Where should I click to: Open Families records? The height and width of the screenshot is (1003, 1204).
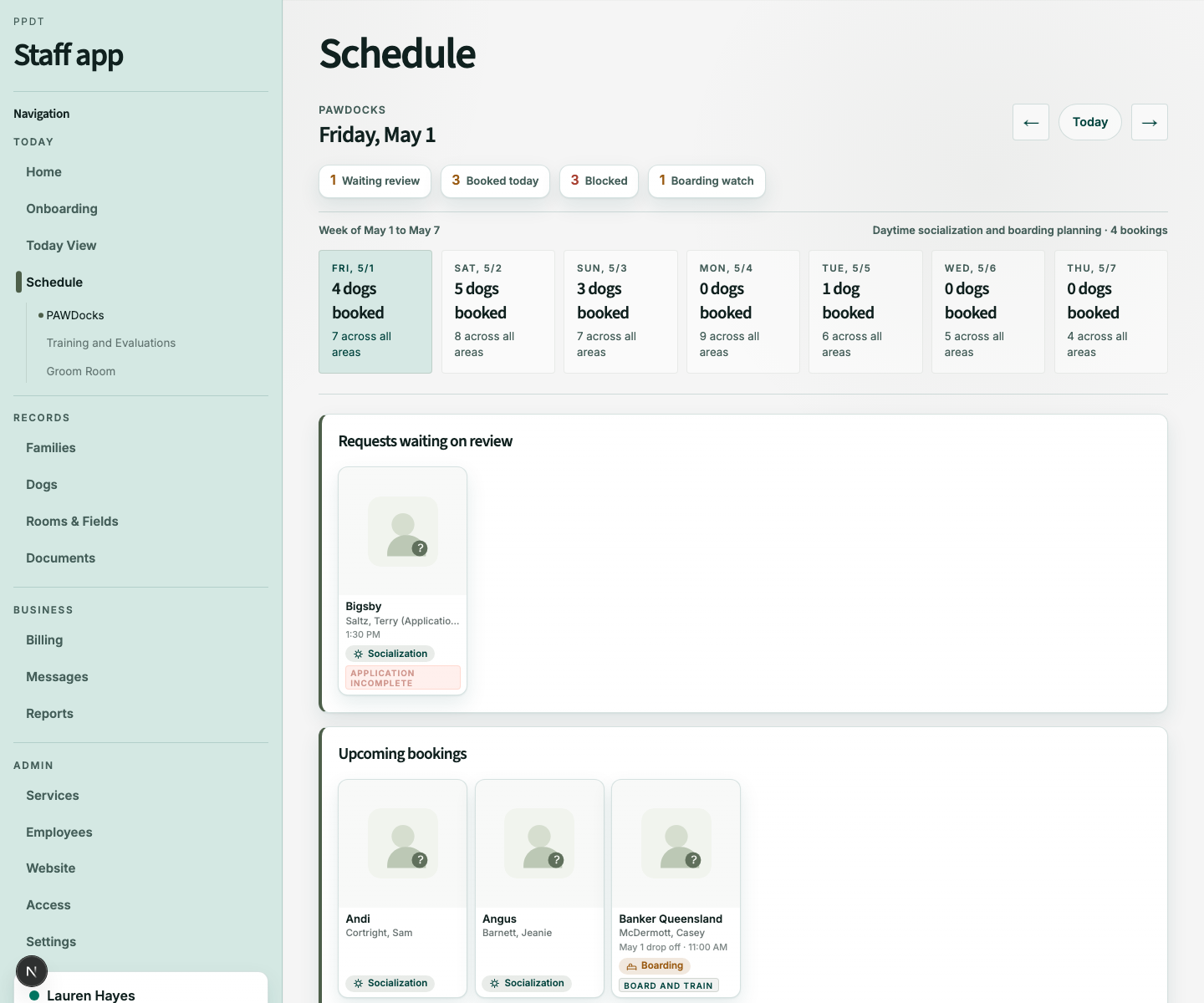pos(51,448)
